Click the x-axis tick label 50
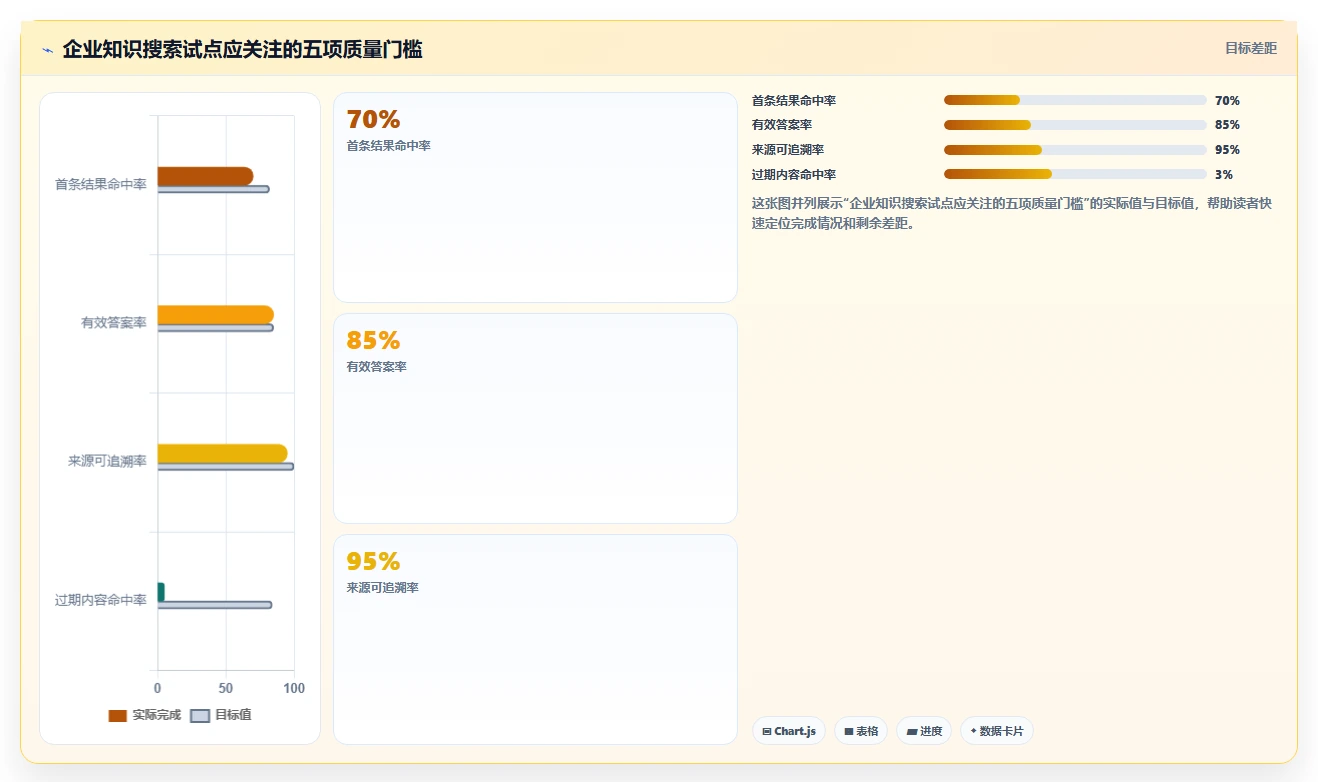 [x=226, y=688]
